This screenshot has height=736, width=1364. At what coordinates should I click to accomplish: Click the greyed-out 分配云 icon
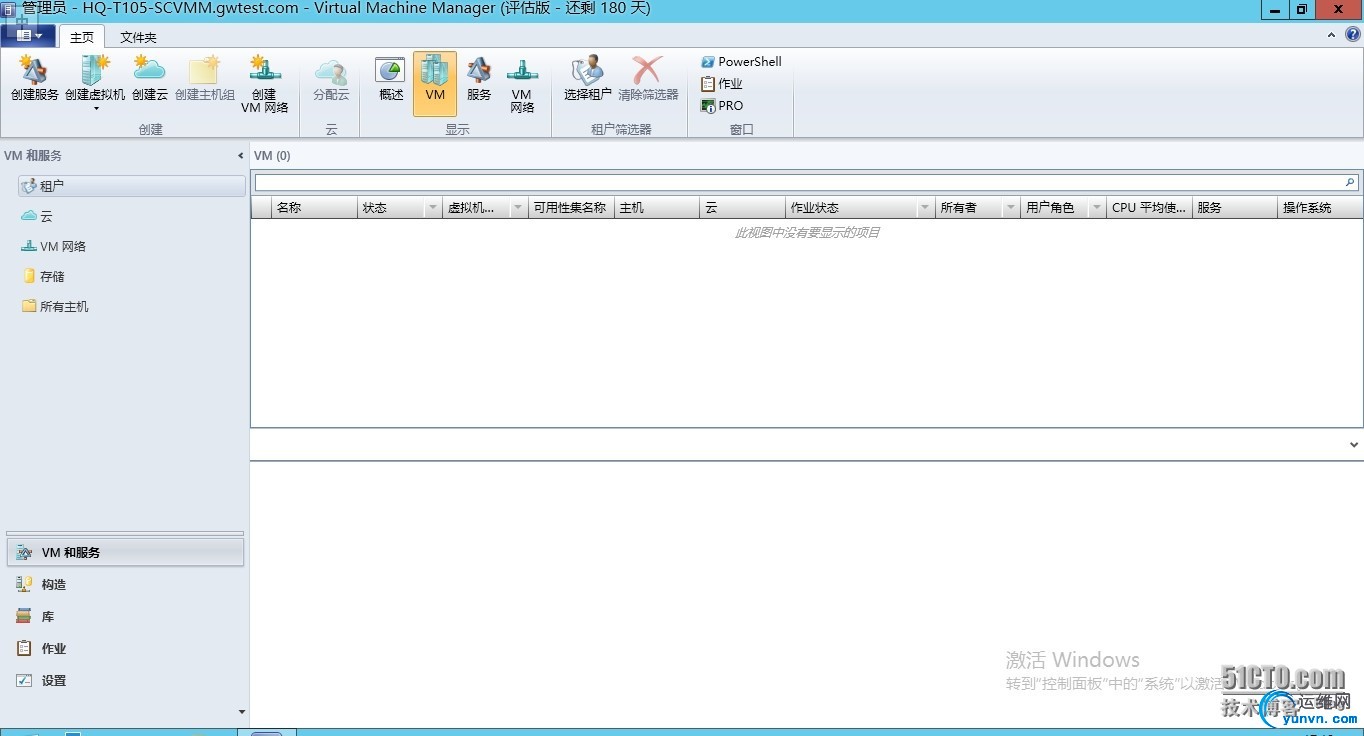[331, 79]
